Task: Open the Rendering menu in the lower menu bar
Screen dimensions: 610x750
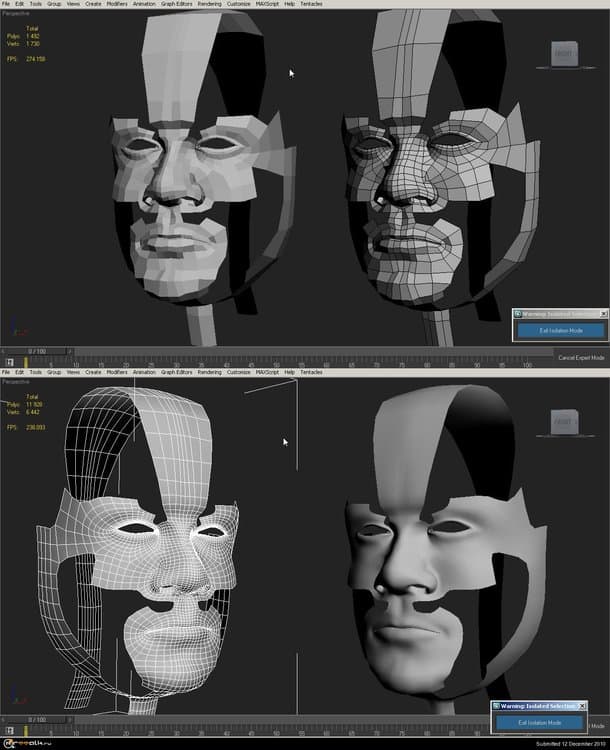Action: click(x=209, y=372)
